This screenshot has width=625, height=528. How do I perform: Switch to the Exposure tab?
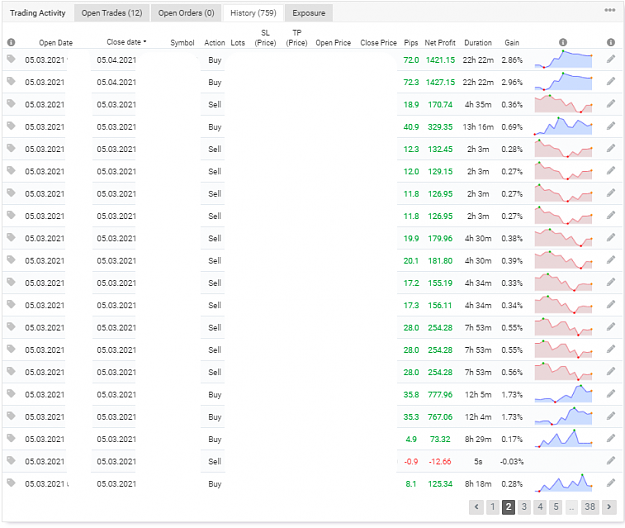309,13
